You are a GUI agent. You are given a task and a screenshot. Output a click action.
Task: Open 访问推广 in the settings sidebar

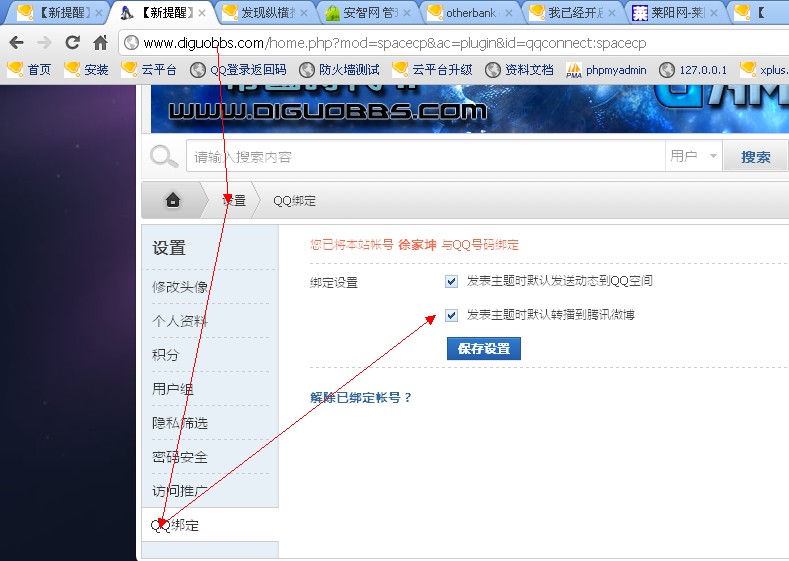point(180,491)
